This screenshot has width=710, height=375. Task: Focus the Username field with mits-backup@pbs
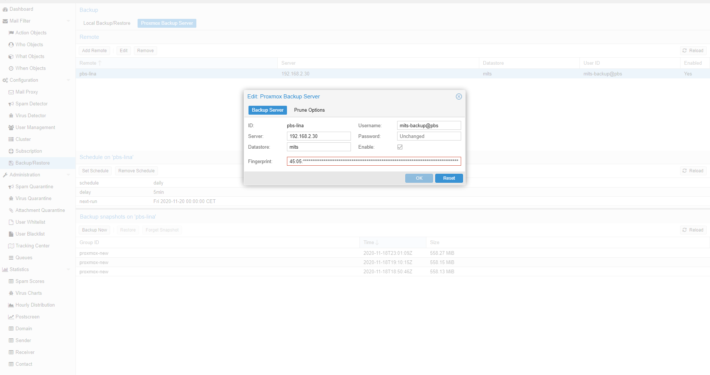coord(429,125)
